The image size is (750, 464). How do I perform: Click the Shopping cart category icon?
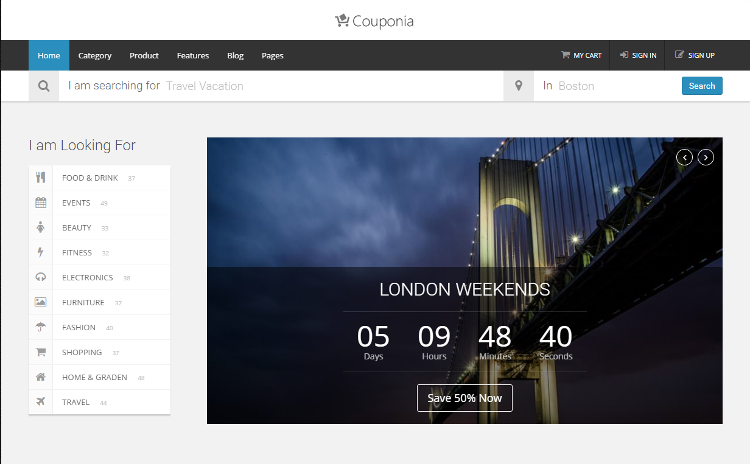(41, 352)
